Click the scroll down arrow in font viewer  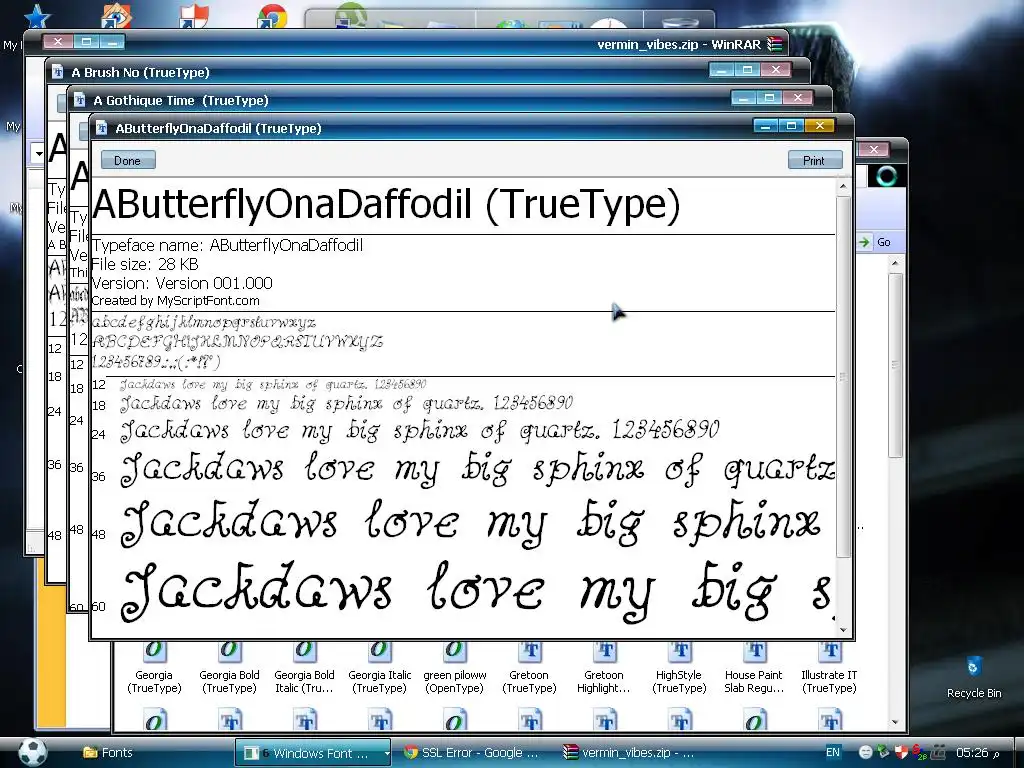[843, 630]
